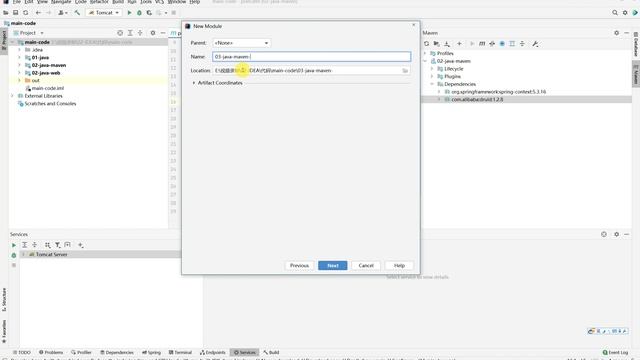
Task: Collapse all in Maven tool window
Action: coord(522,44)
